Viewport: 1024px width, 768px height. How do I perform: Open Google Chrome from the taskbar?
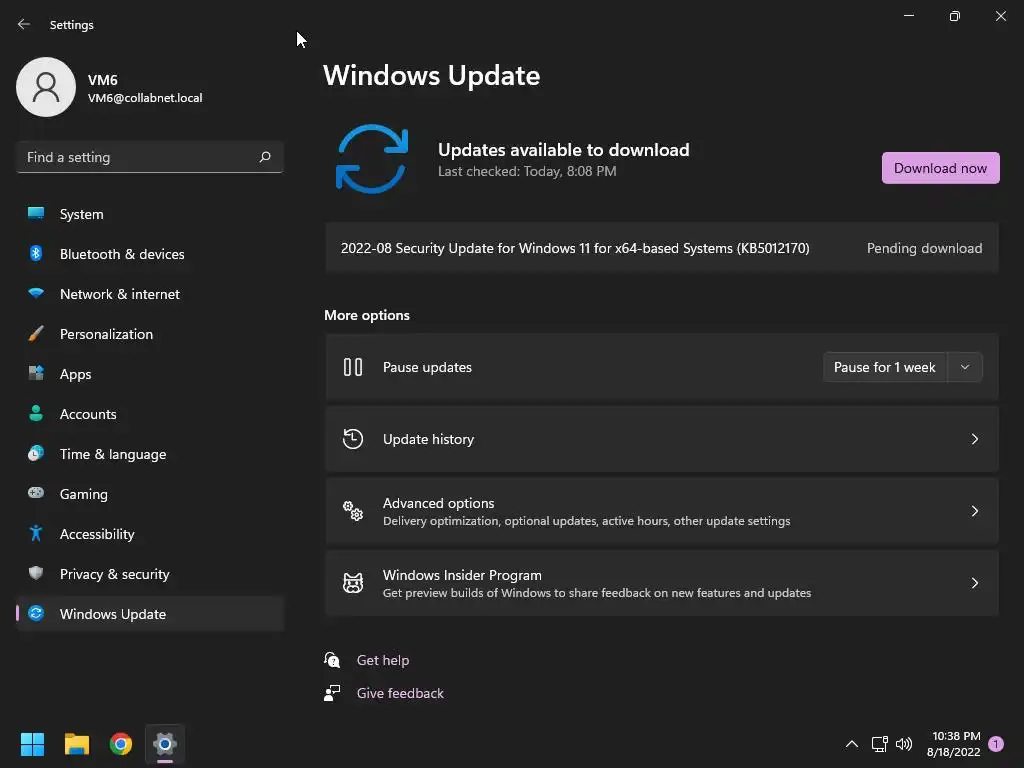click(x=121, y=744)
